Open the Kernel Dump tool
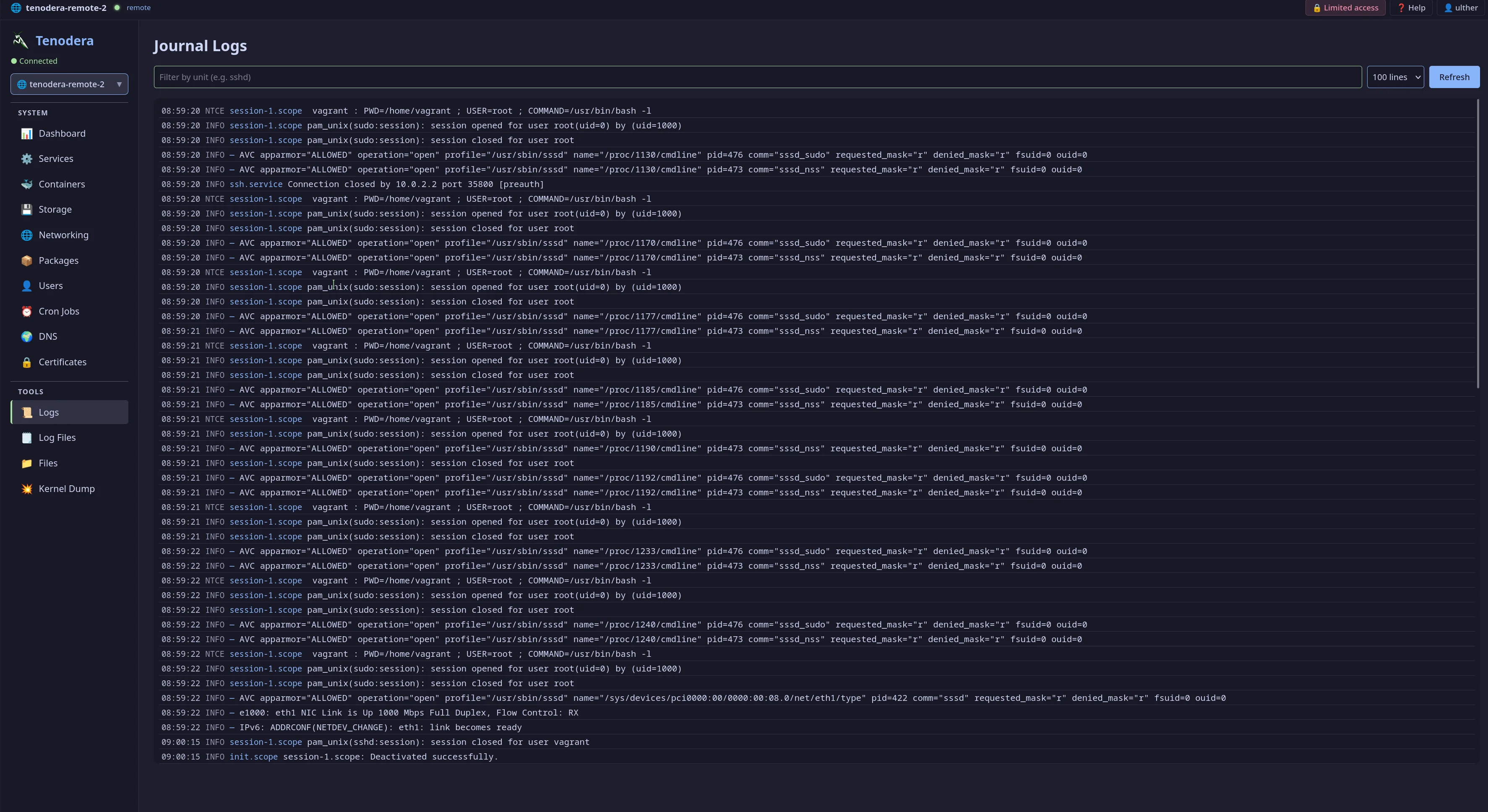1488x812 pixels. tap(69, 489)
